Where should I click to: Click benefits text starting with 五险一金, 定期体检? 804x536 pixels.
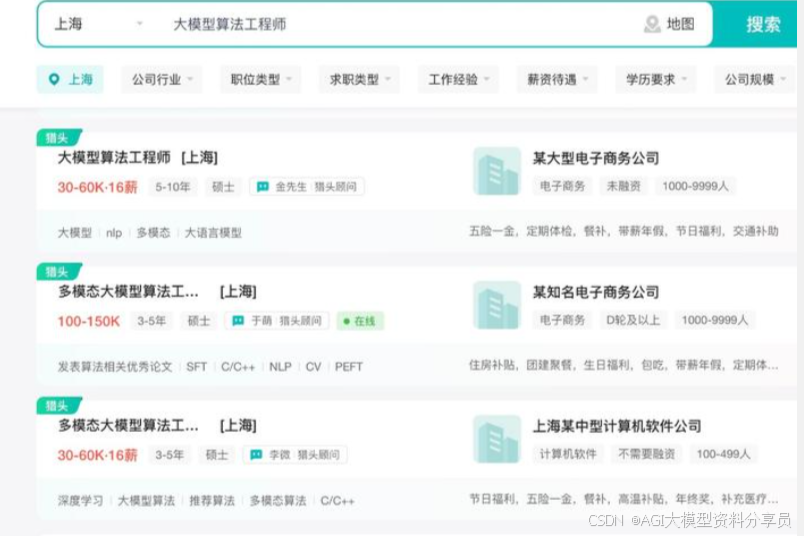[624, 231]
